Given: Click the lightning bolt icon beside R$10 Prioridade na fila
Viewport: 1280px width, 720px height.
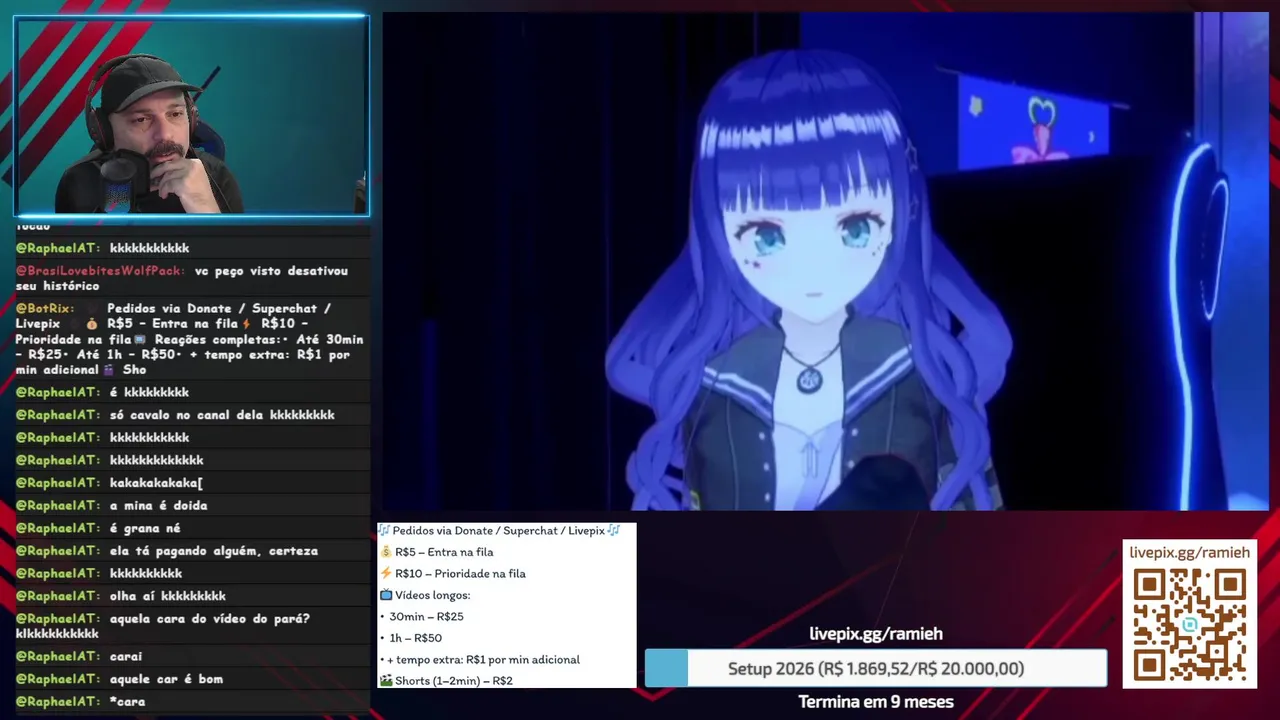Looking at the screenshot, I should 386,573.
